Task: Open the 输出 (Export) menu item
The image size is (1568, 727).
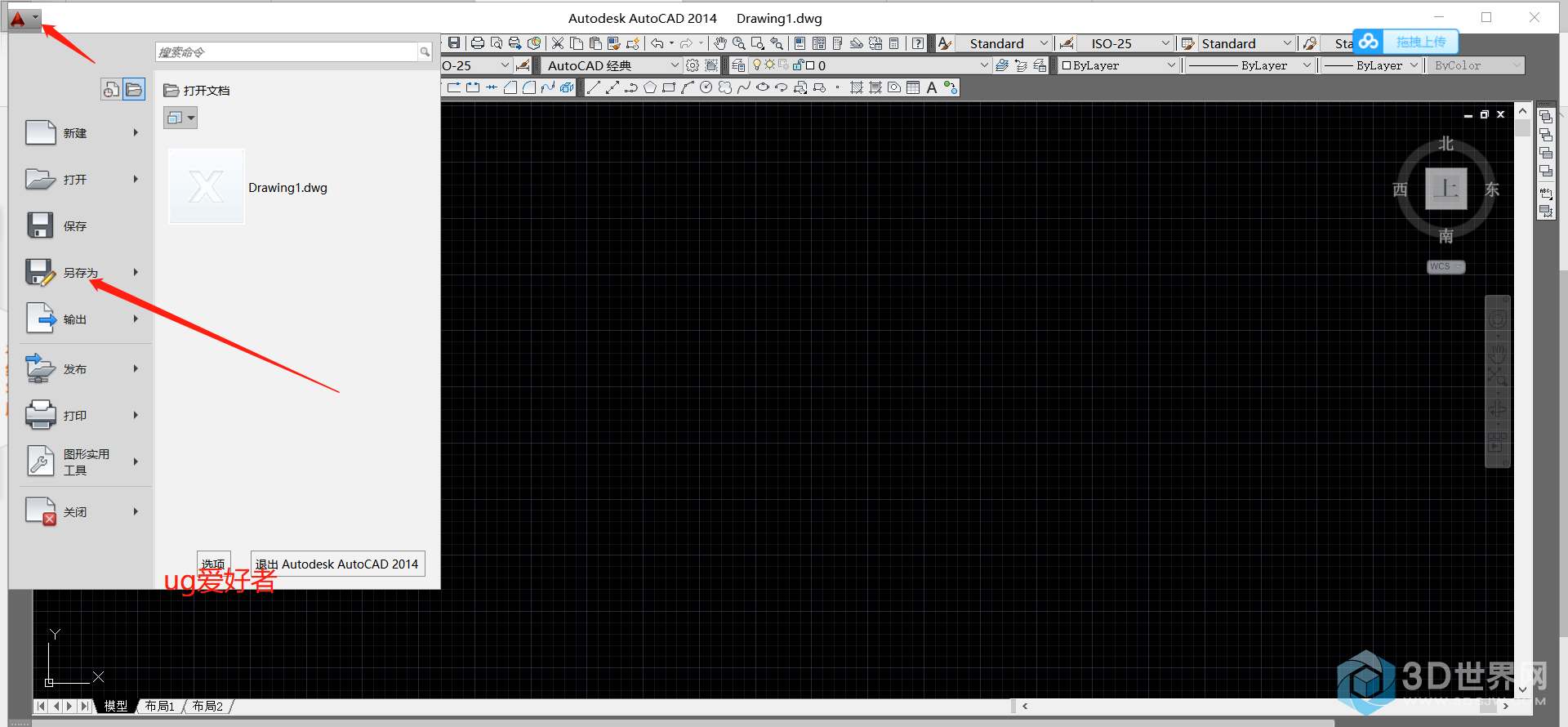Action: click(x=82, y=319)
